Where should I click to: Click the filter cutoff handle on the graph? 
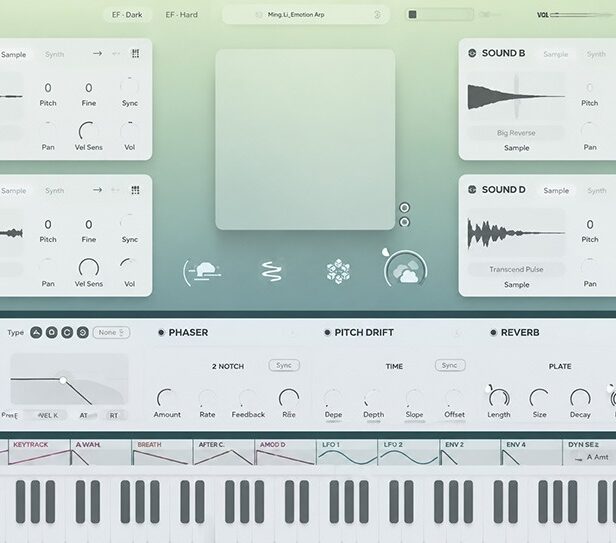(63, 380)
